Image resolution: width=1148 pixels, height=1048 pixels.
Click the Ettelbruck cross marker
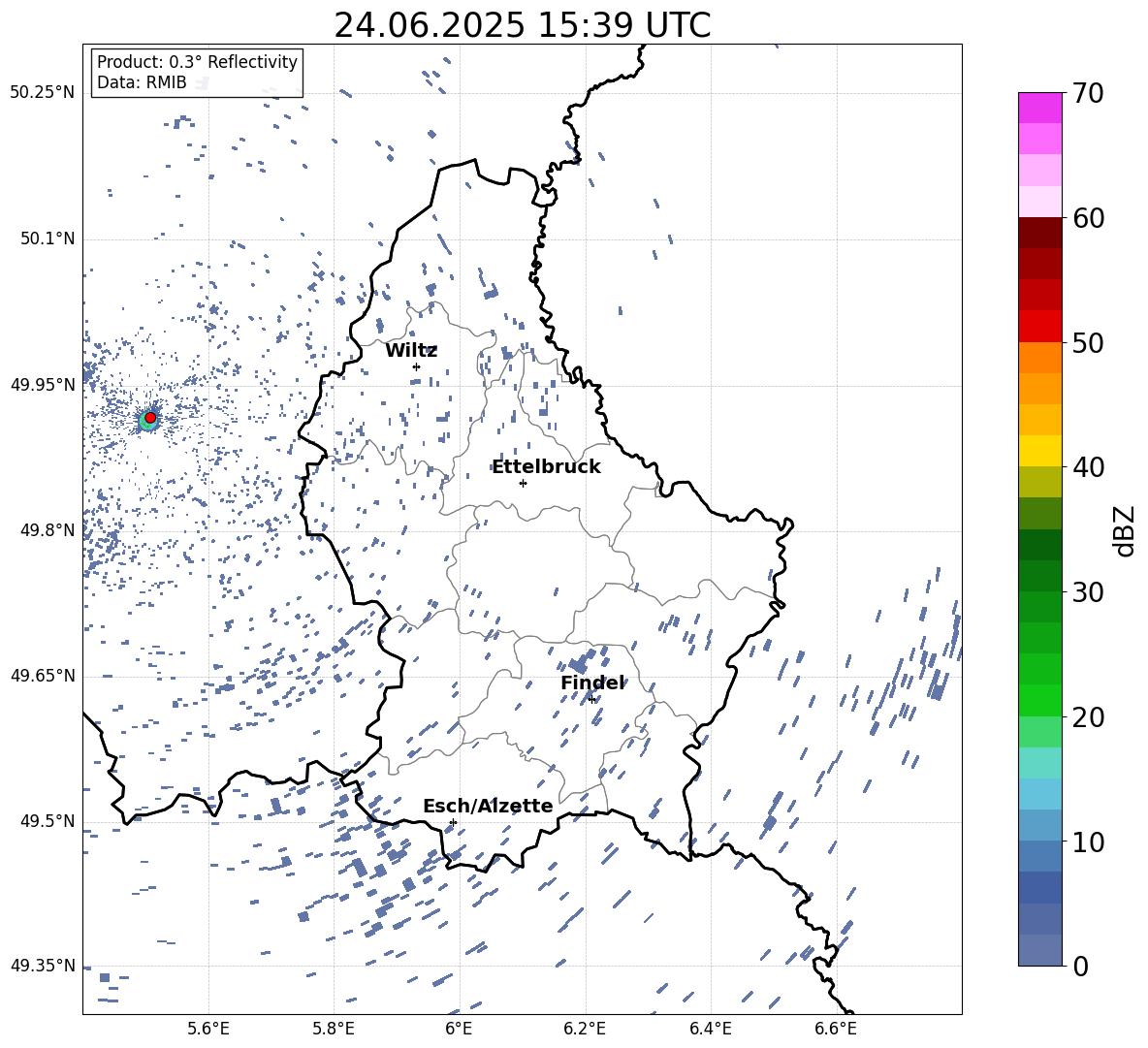523,483
